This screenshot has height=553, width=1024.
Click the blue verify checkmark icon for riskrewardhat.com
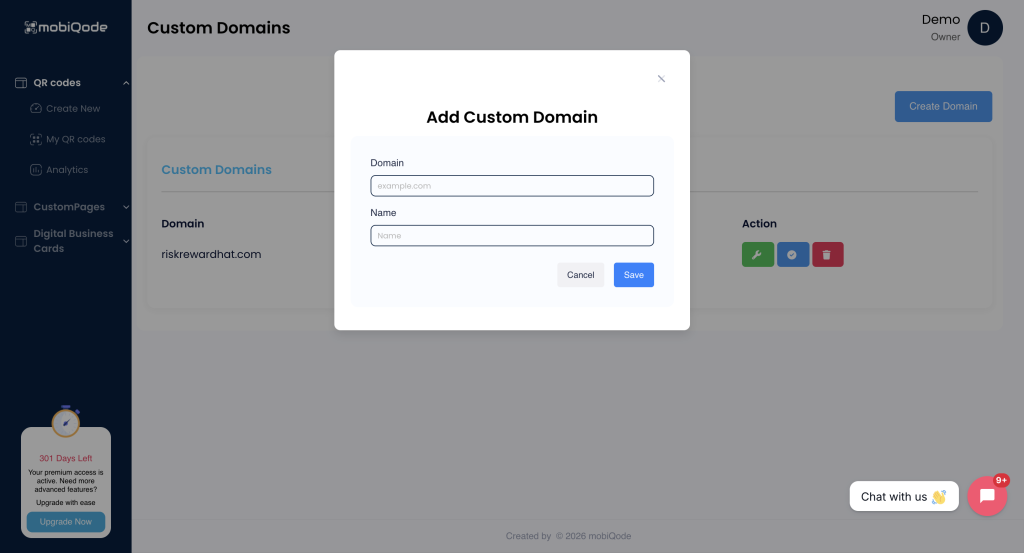point(793,255)
